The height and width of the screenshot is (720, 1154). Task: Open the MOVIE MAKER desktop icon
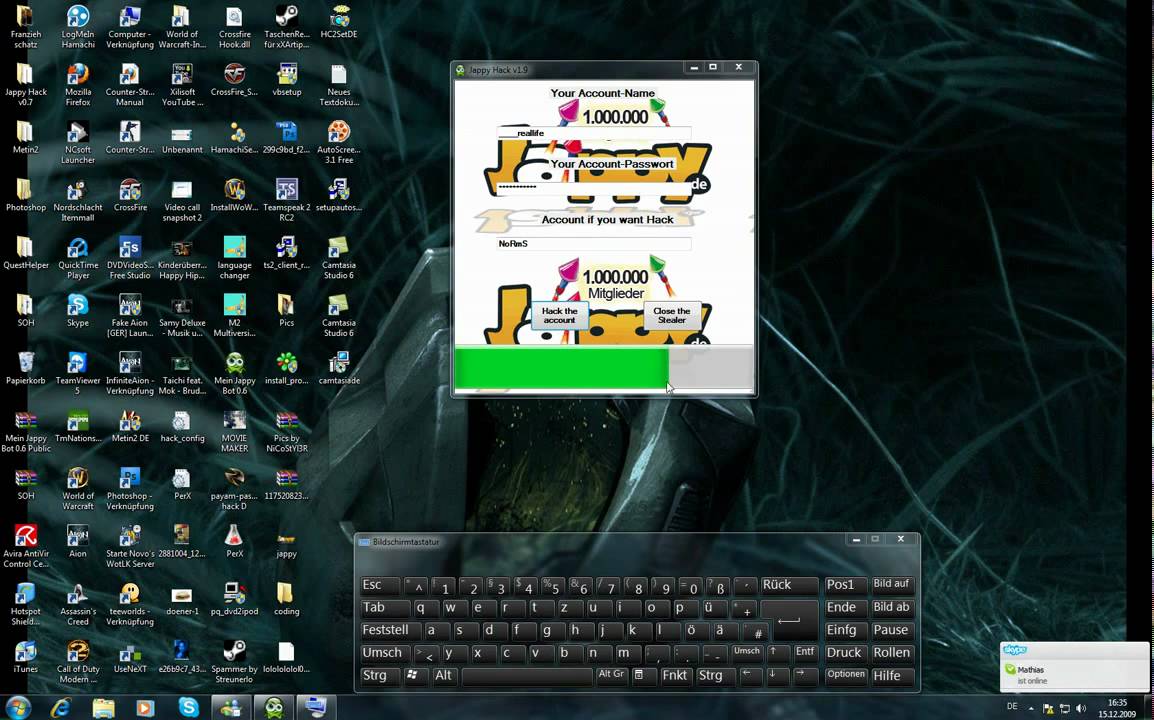(x=234, y=431)
